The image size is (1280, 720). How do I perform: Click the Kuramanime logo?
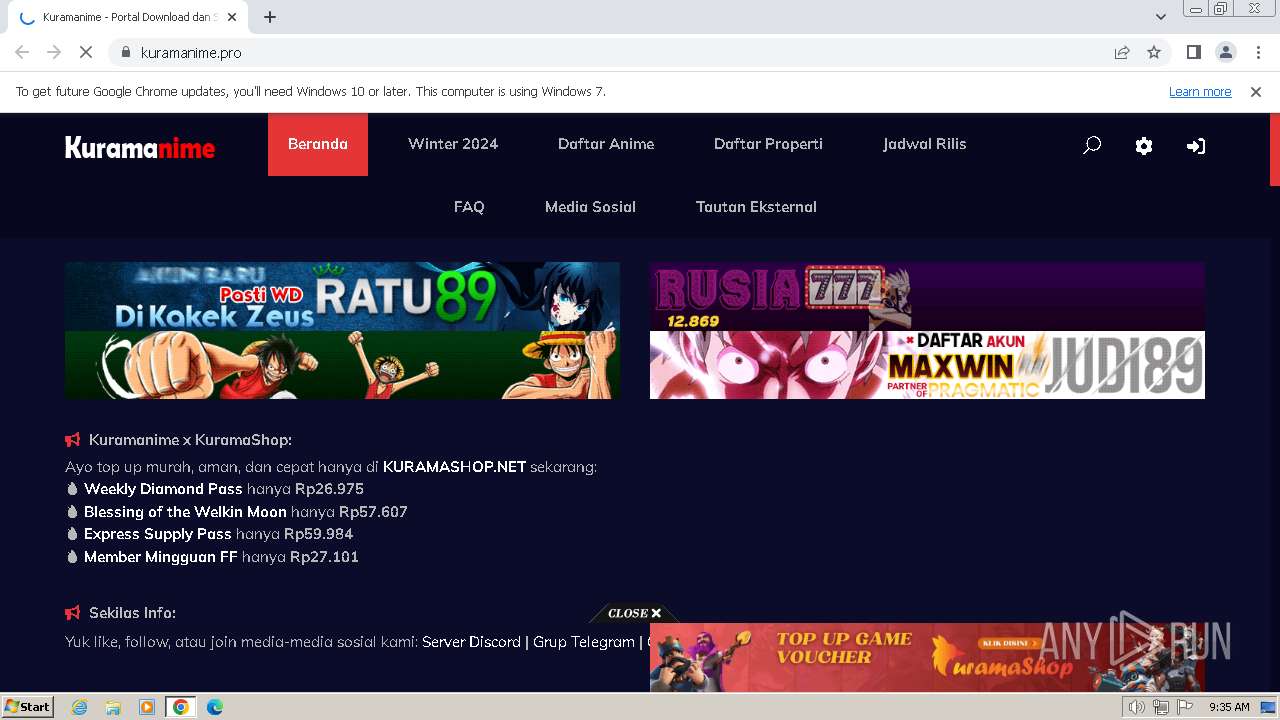[140, 148]
